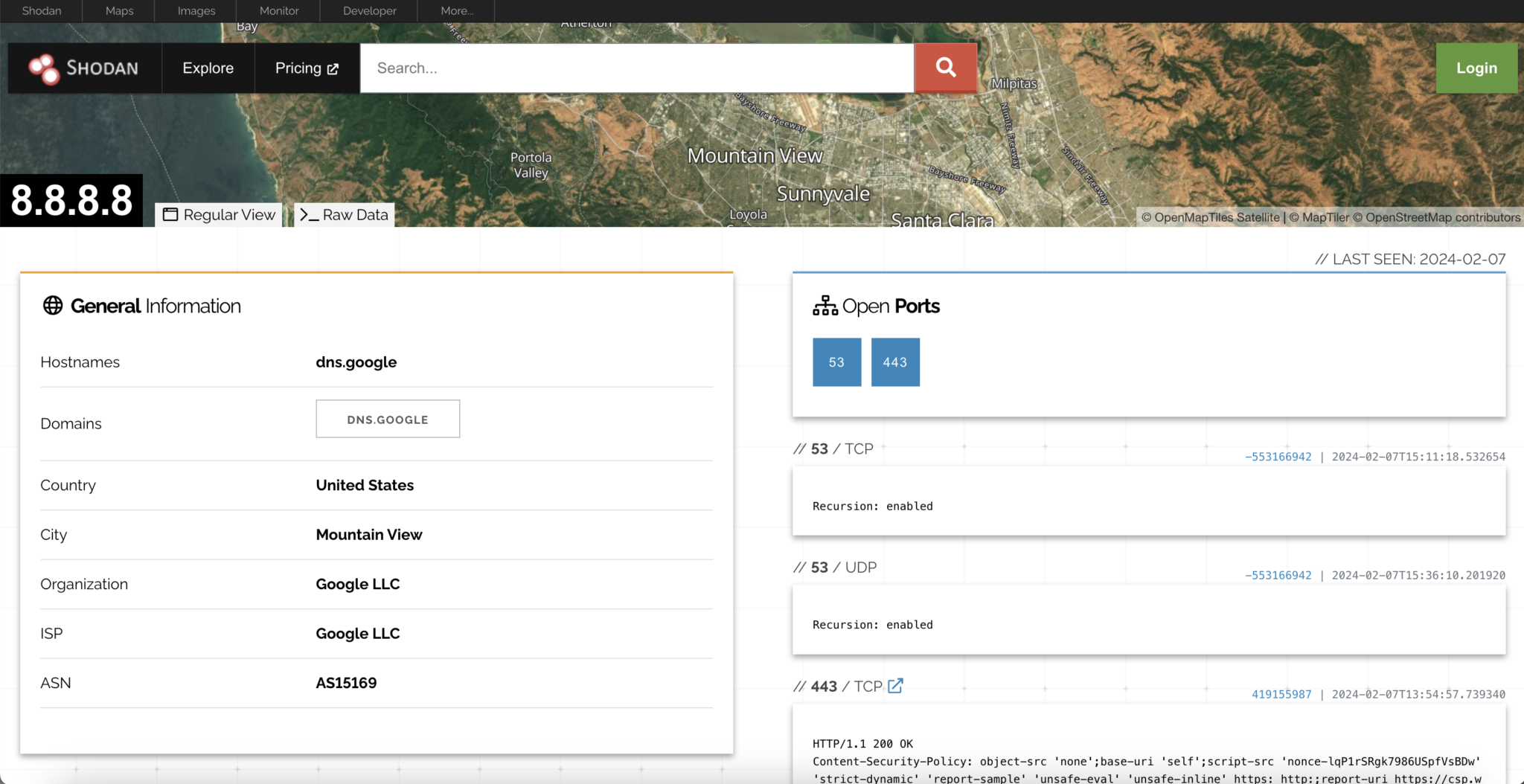Select the DNS.GOOGLE domain button
Viewport: 1524px width, 784px height.
pos(387,419)
